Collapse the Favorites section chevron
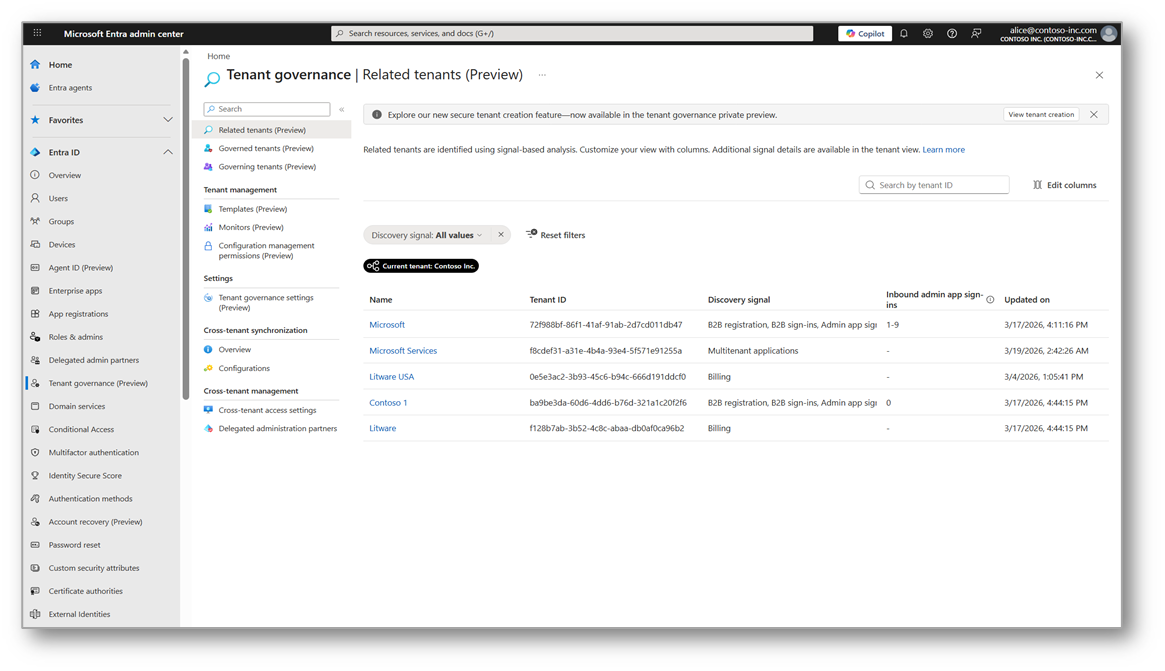 pos(168,120)
